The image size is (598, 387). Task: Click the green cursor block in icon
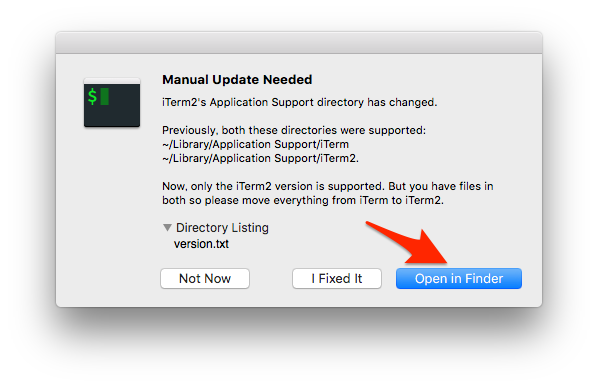click(105, 96)
